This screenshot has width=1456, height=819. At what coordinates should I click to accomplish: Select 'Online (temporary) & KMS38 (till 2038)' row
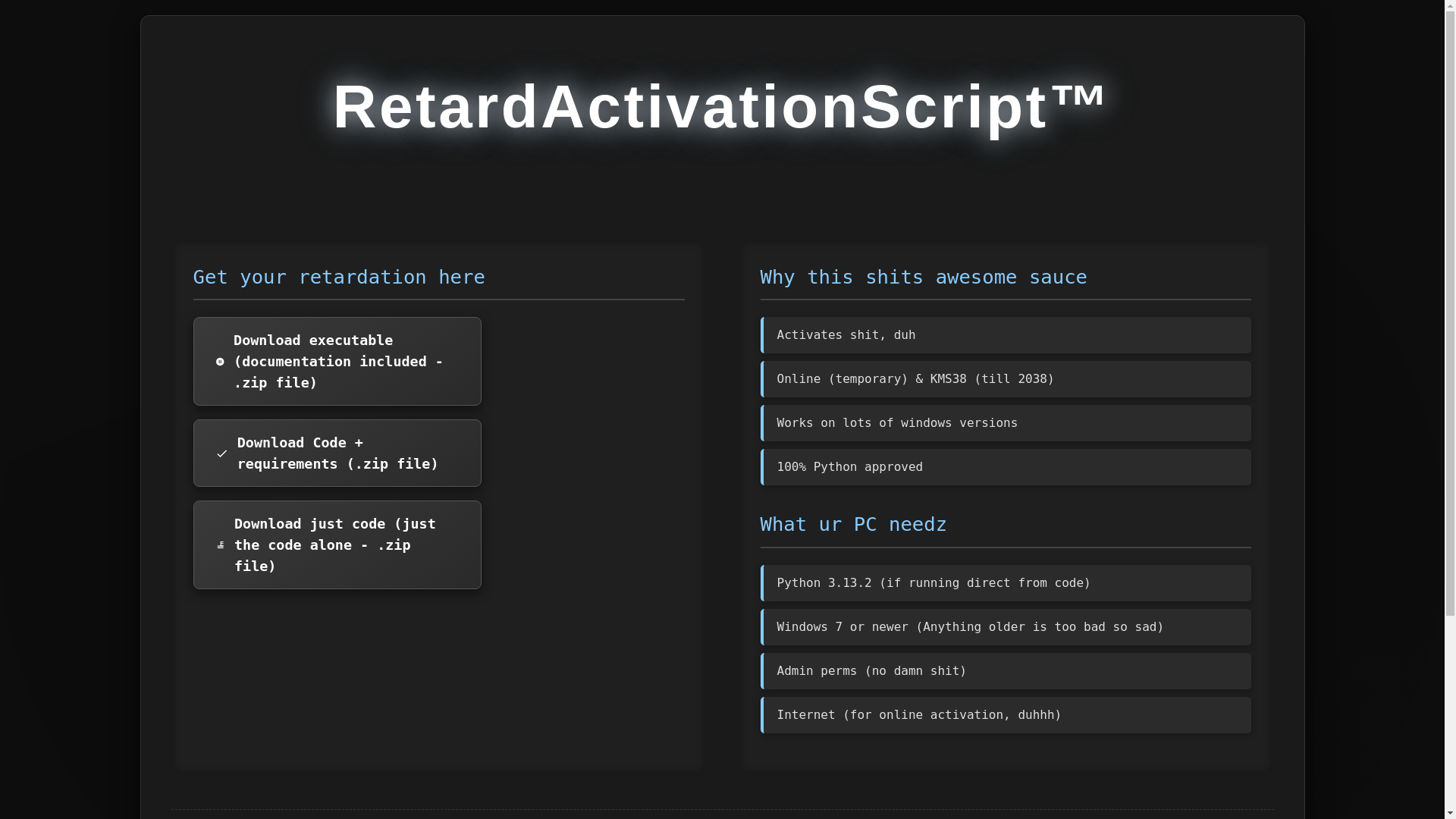point(1006,379)
